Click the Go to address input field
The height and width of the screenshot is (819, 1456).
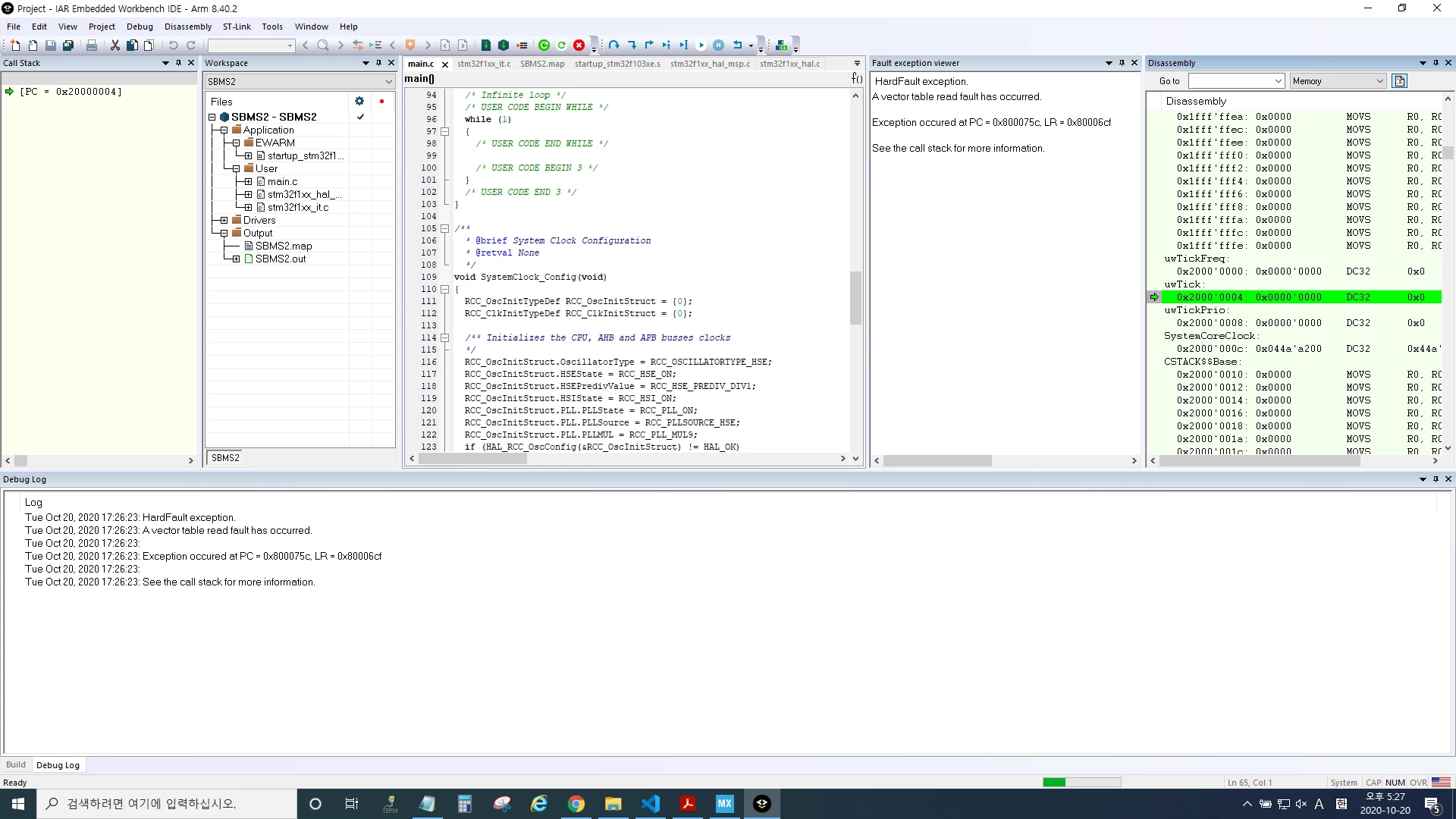click(x=1235, y=81)
